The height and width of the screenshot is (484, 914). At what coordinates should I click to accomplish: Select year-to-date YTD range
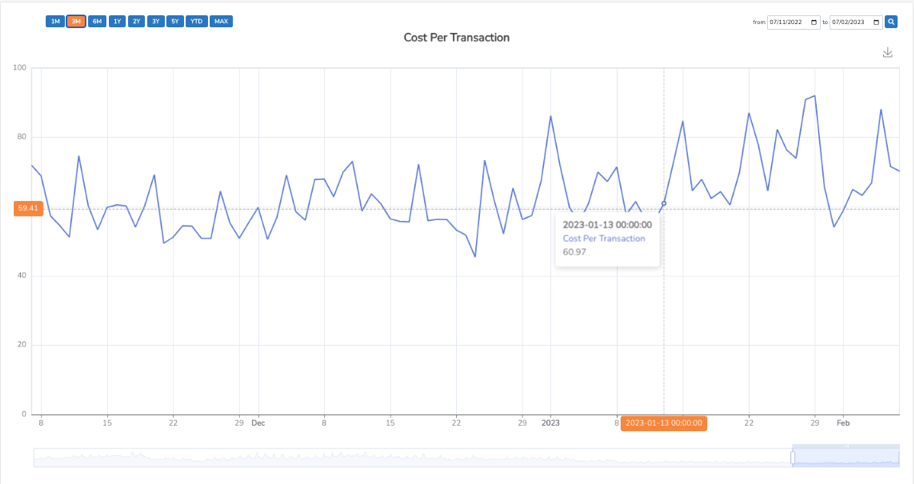click(196, 21)
